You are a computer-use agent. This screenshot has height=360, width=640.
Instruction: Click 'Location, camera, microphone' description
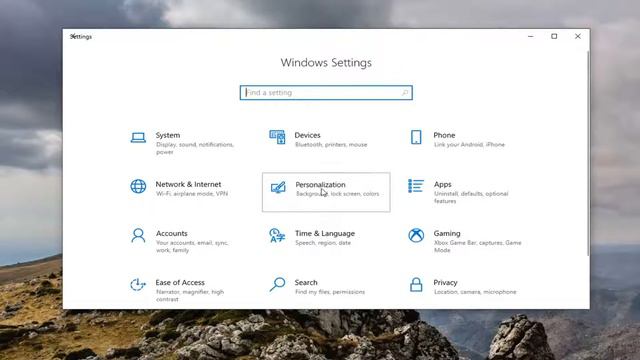click(475, 292)
